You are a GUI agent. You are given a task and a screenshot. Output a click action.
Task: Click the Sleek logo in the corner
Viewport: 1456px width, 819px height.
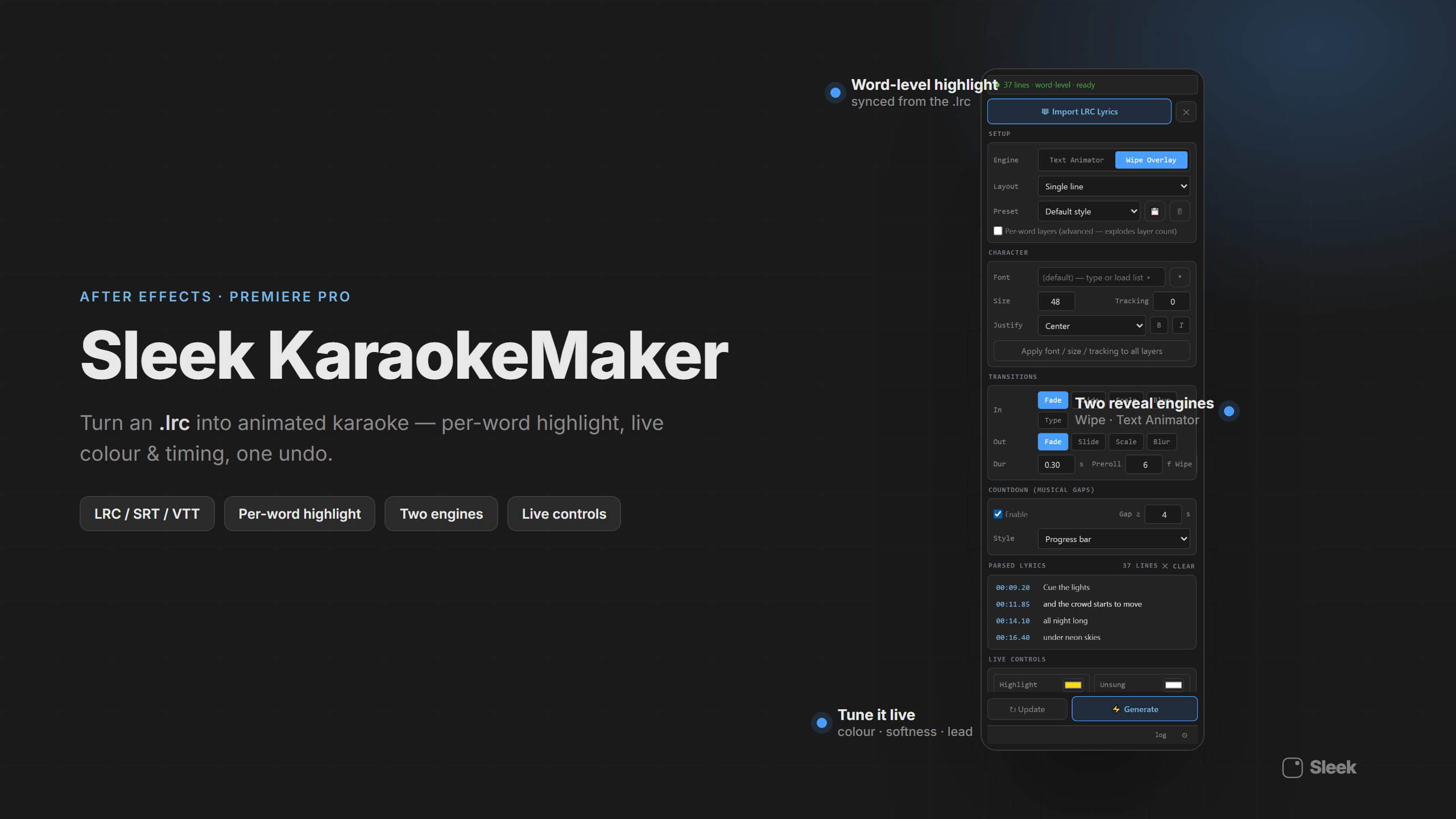(x=1319, y=767)
